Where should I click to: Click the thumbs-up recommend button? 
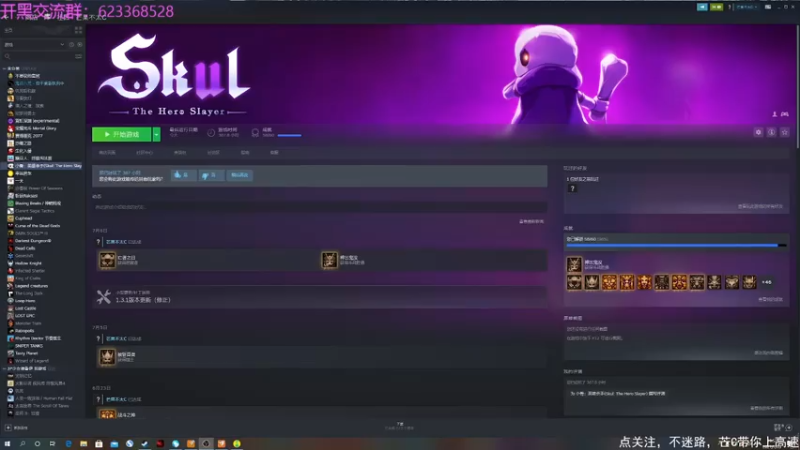click(x=183, y=175)
